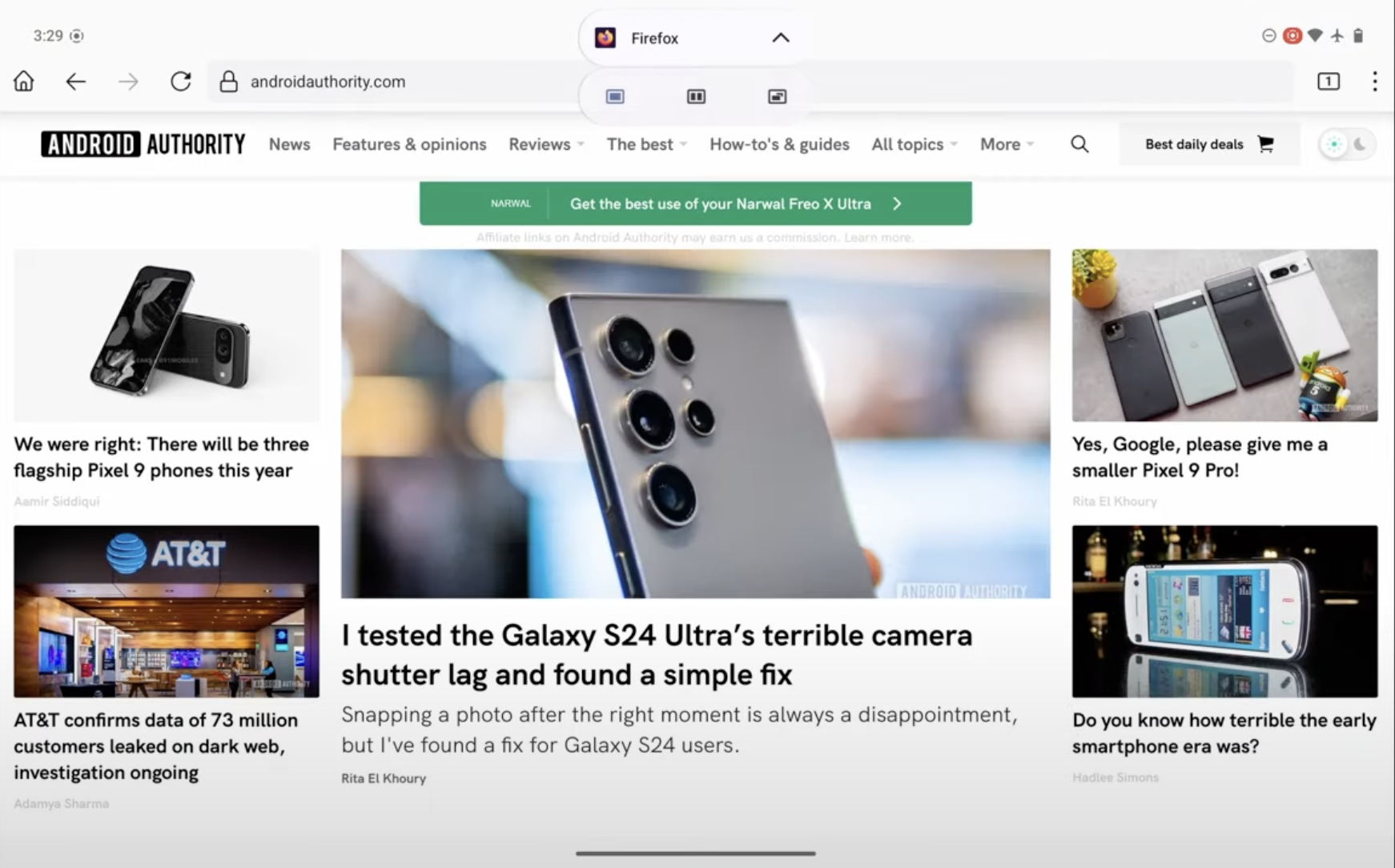
Task: Click author Aamir Siddiqui
Action: (x=57, y=501)
